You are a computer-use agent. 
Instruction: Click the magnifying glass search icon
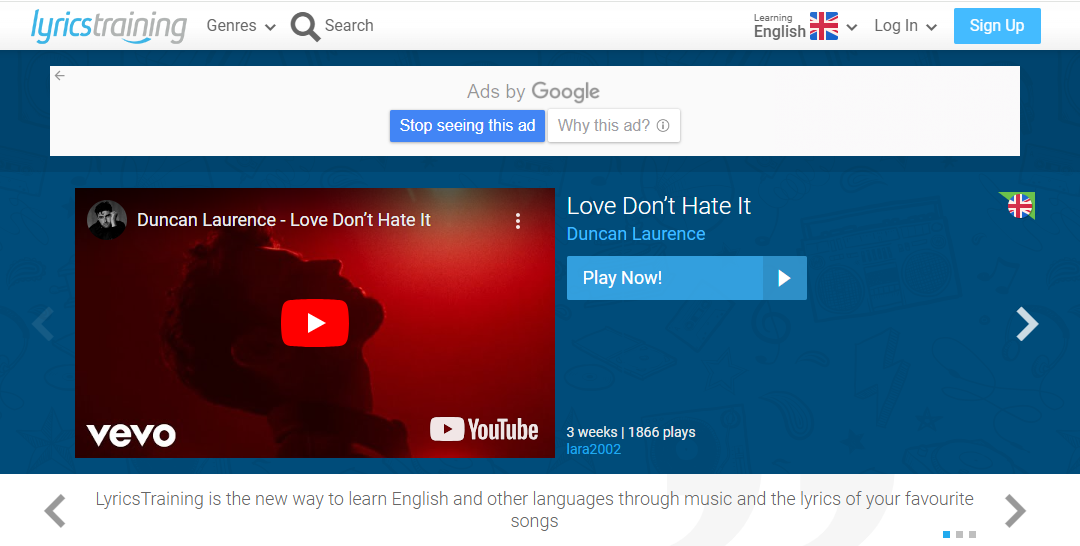click(x=305, y=27)
